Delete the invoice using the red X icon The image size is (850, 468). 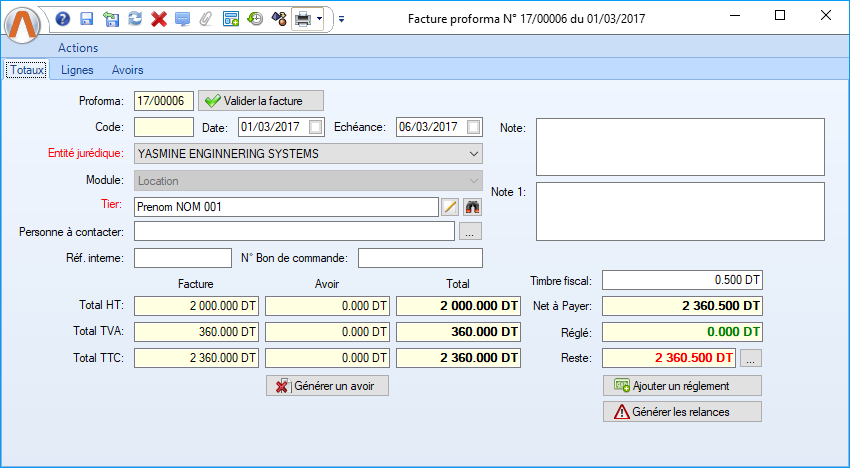[158, 19]
